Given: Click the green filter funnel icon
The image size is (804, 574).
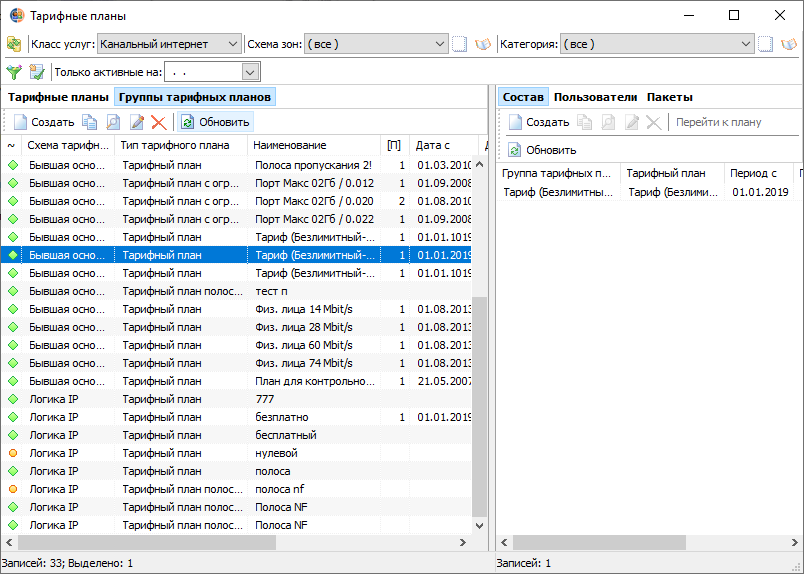Looking at the screenshot, I should click(x=14, y=72).
